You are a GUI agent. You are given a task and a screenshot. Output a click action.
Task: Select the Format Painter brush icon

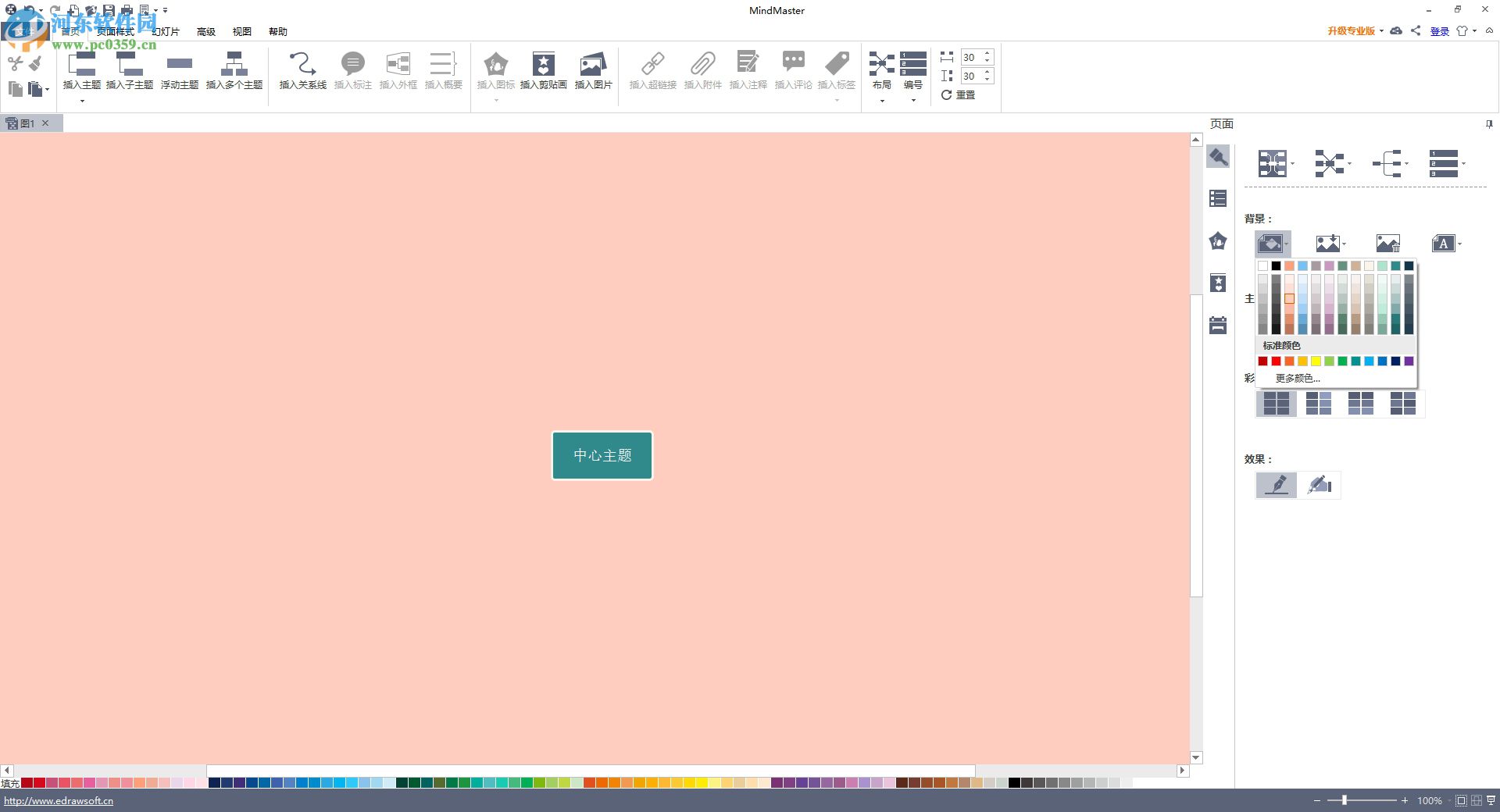click(x=36, y=63)
